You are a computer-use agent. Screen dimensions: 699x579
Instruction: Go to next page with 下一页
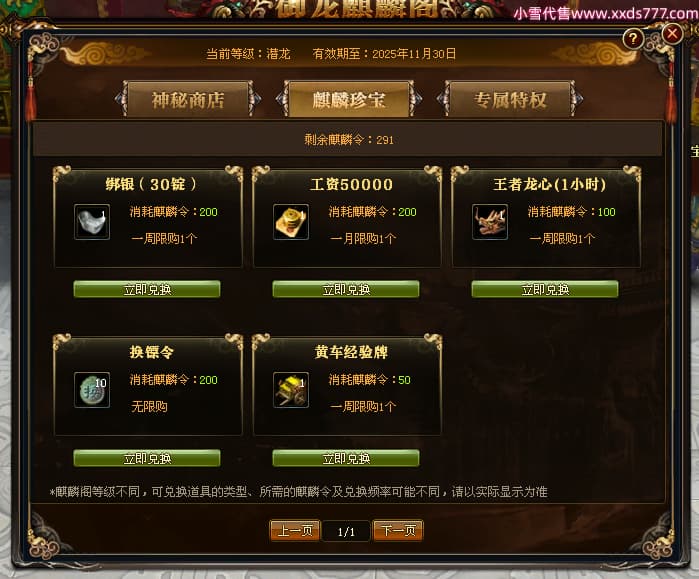coord(398,530)
